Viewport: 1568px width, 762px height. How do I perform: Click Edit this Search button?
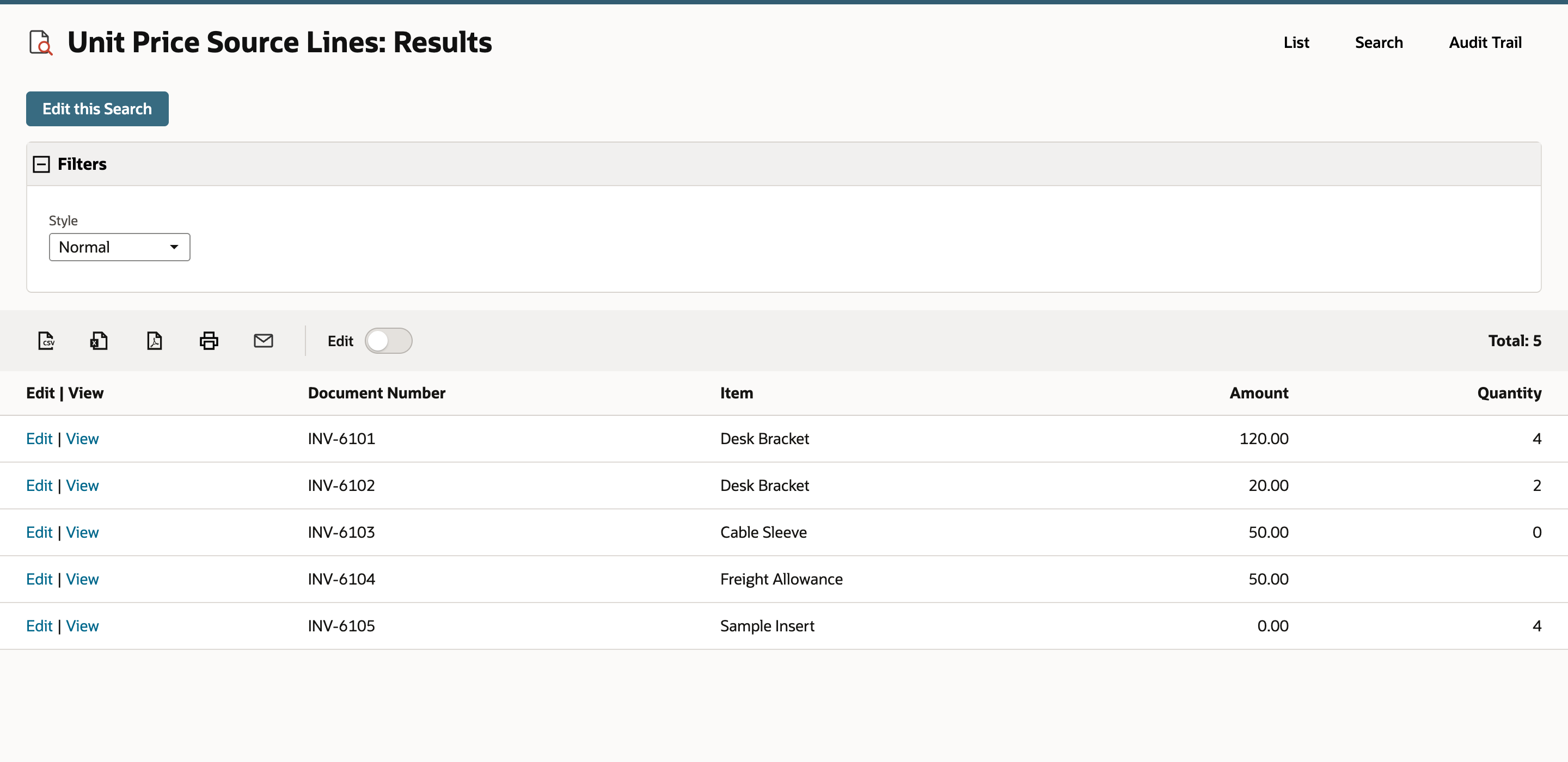[97, 109]
